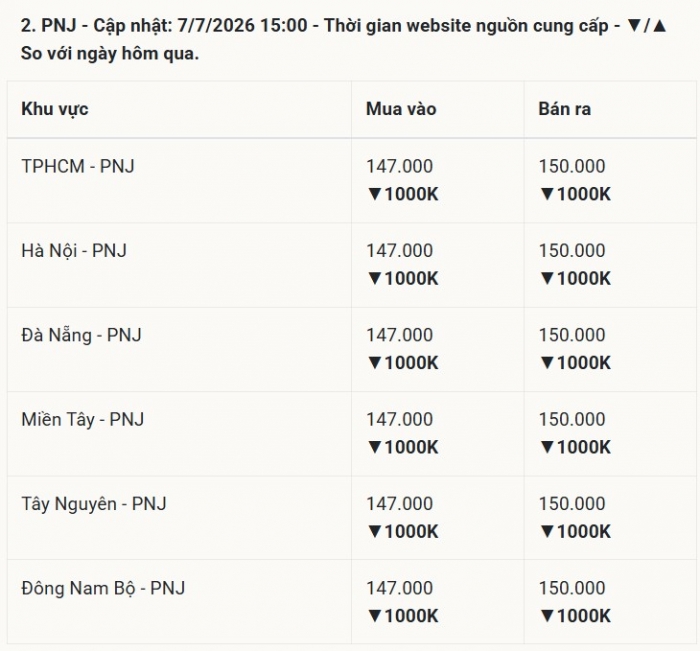Image resolution: width=700 pixels, height=651 pixels.
Task: Click Đà Nẵng buy price 147.000
Action: 400,335
